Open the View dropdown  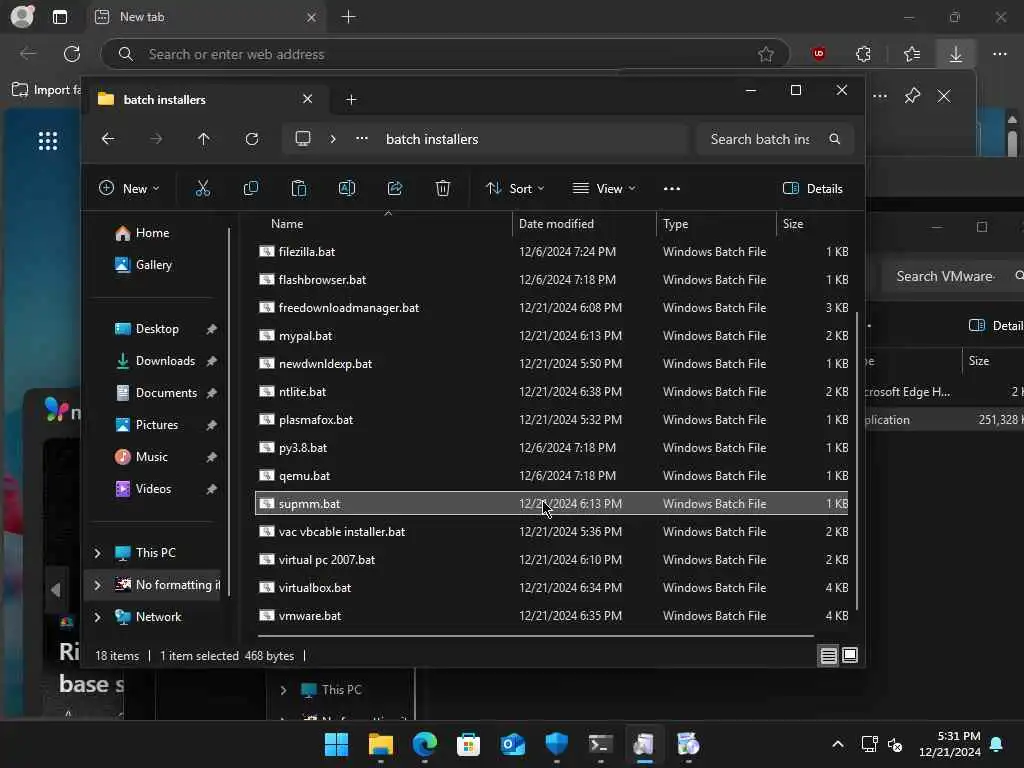pos(603,189)
